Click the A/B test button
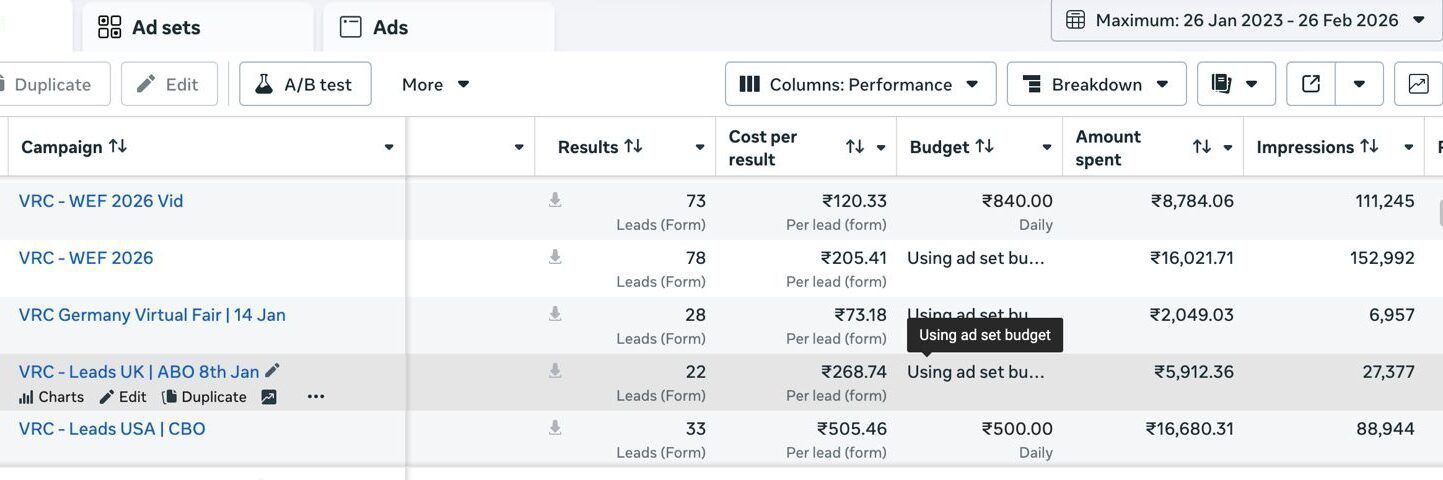This screenshot has height=480, width=1443. tap(305, 84)
